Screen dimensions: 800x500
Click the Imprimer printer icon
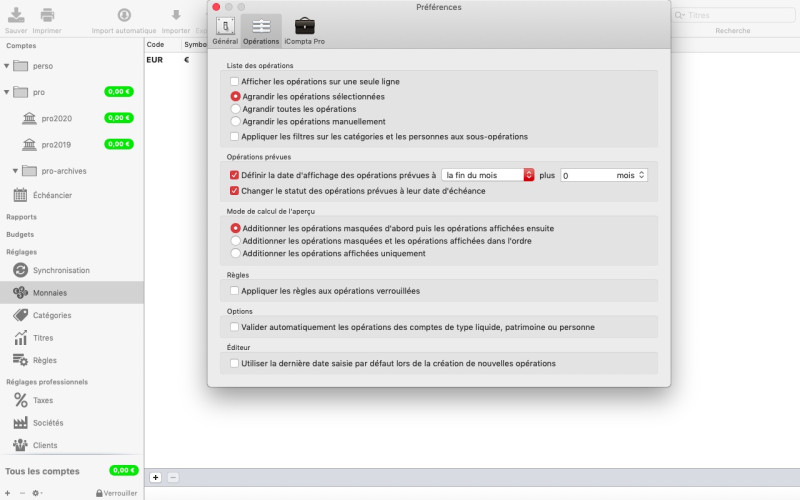click(47, 16)
